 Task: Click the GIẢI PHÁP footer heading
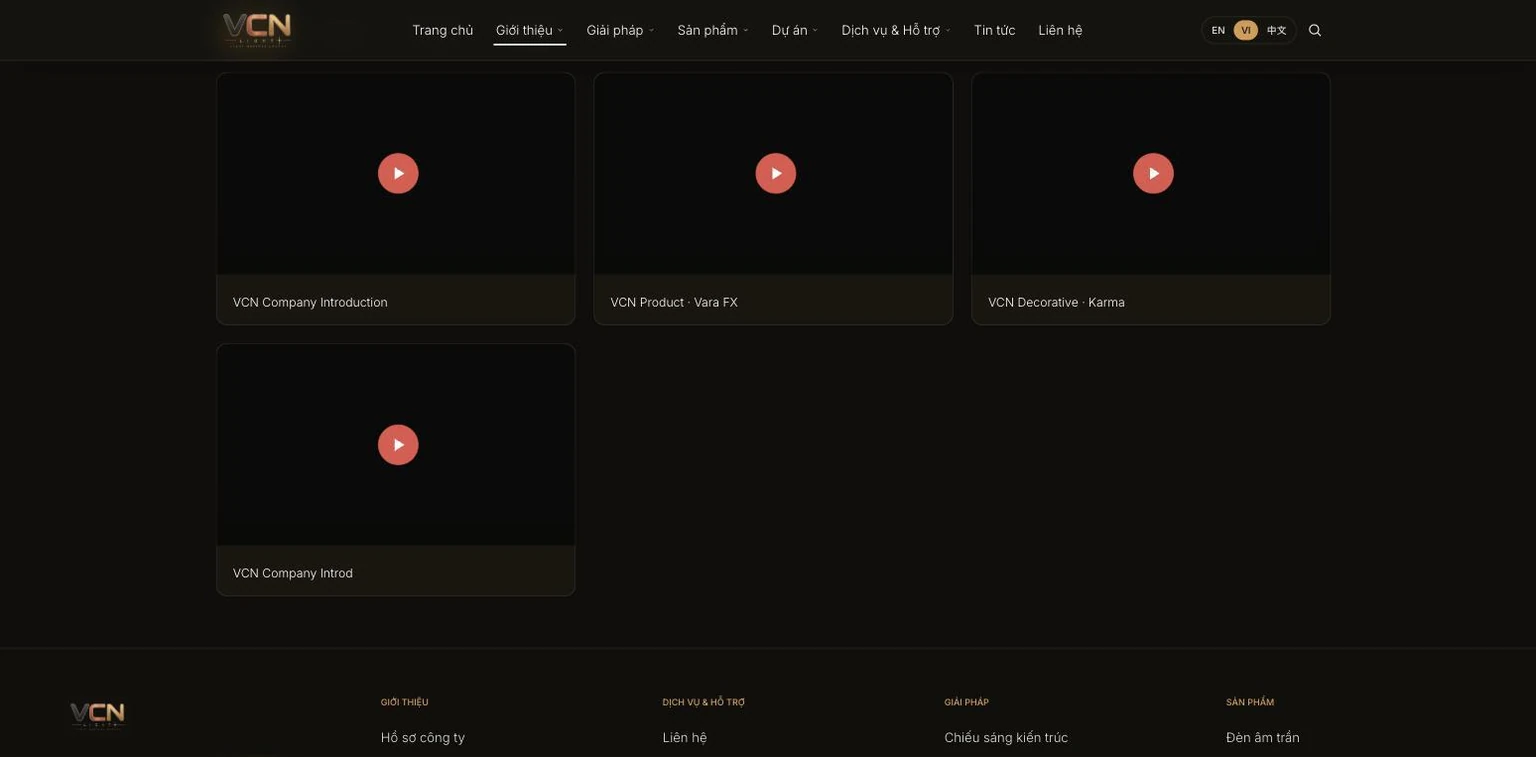[967, 702]
